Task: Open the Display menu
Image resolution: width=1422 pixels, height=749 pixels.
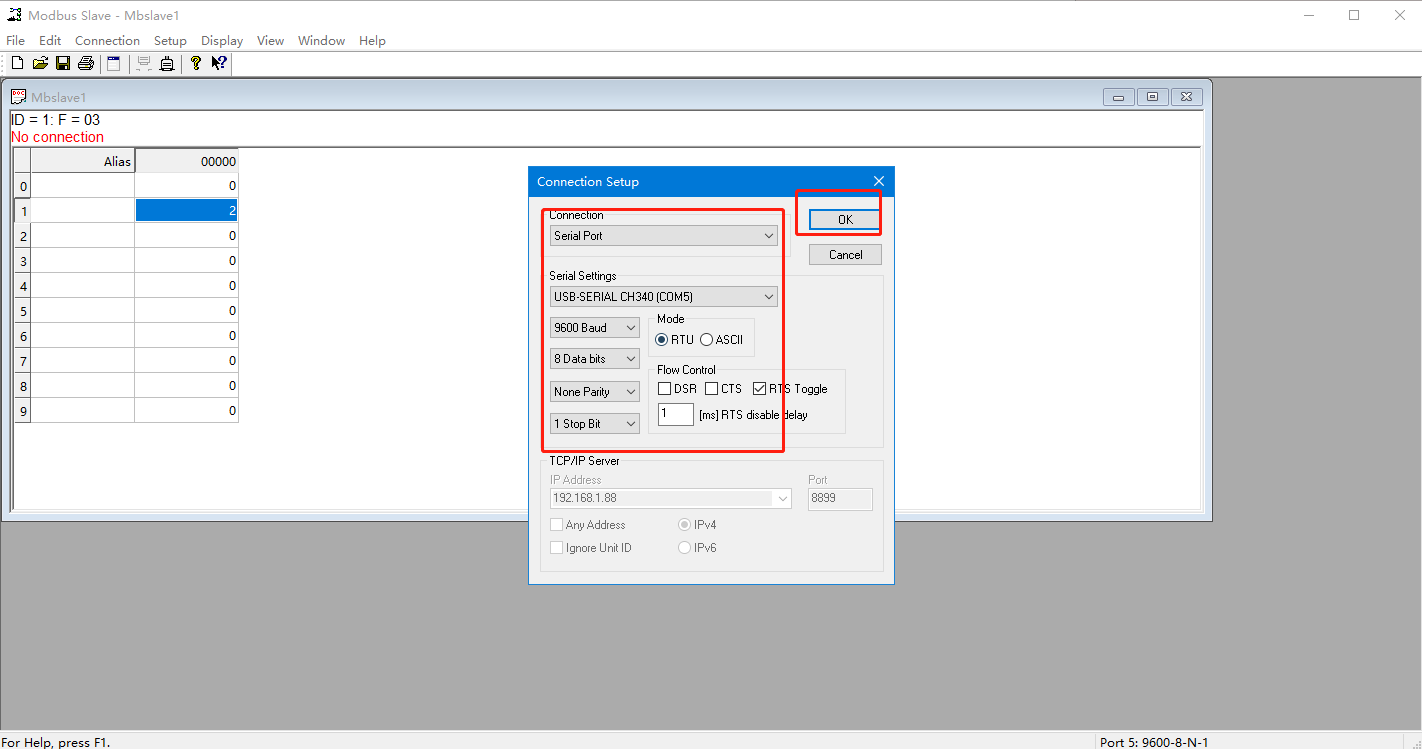Action: click(x=222, y=41)
